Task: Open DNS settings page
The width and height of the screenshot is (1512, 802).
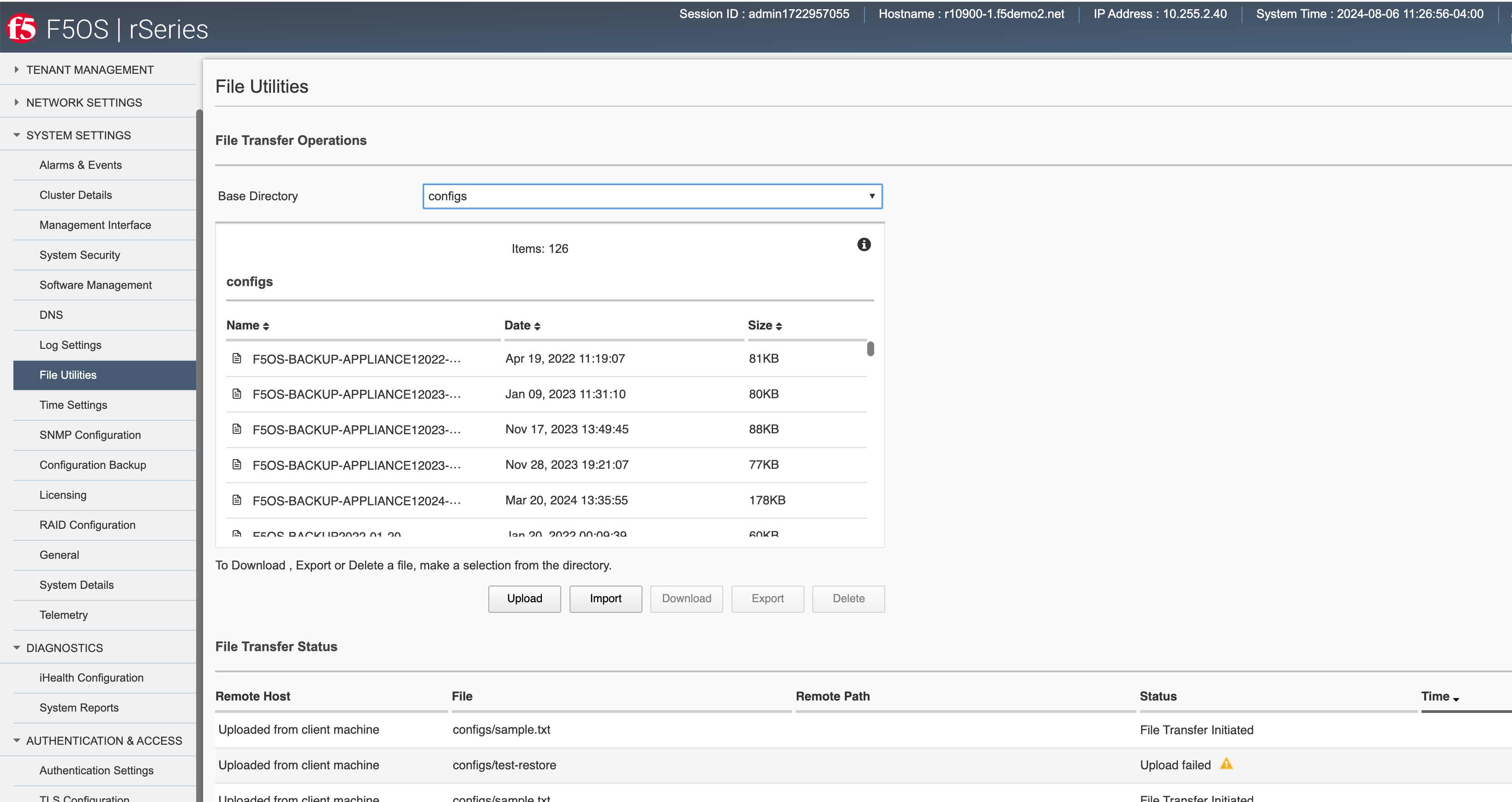Action: [51, 315]
